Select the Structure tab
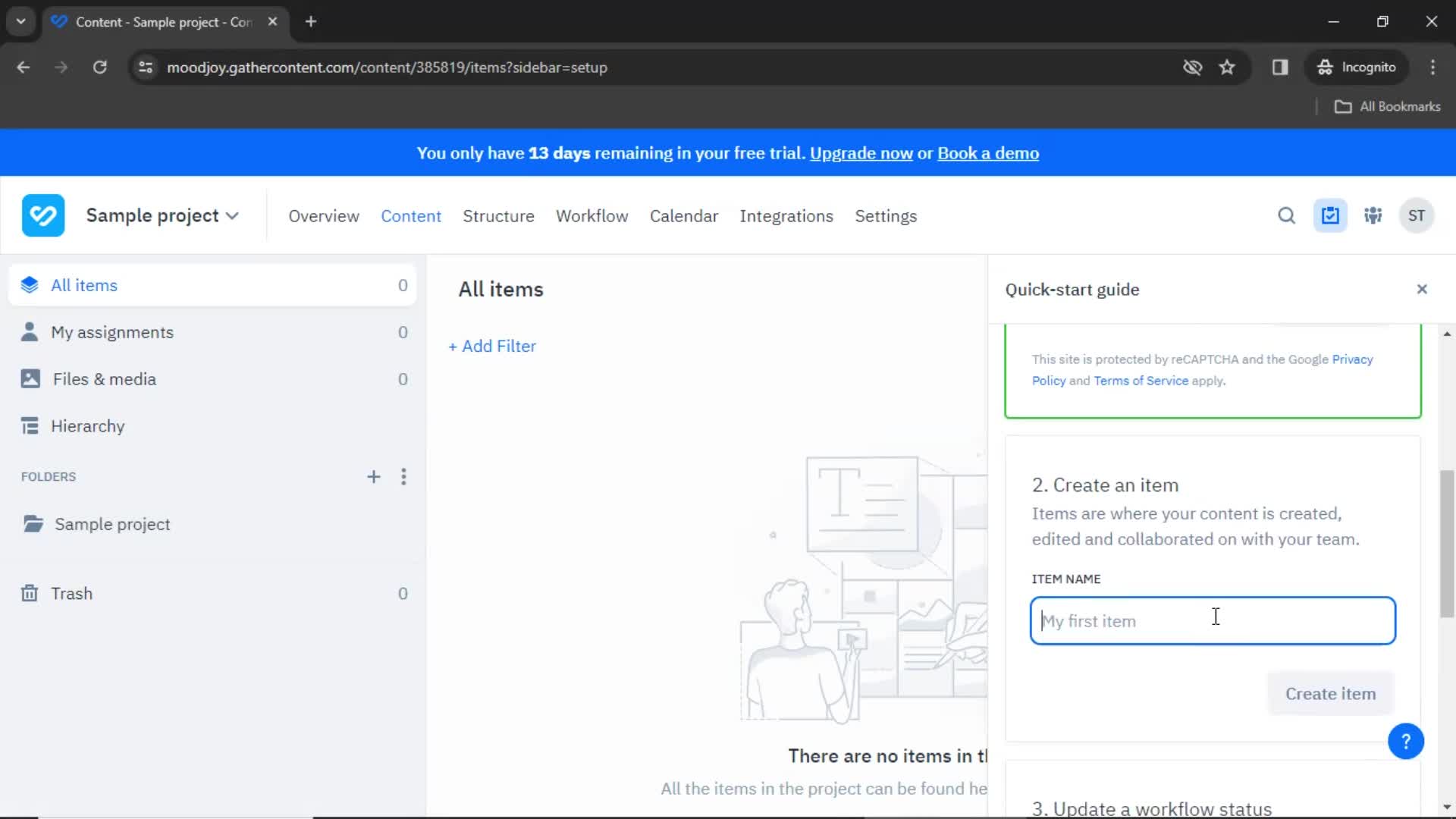1456x819 pixels. pos(498,216)
